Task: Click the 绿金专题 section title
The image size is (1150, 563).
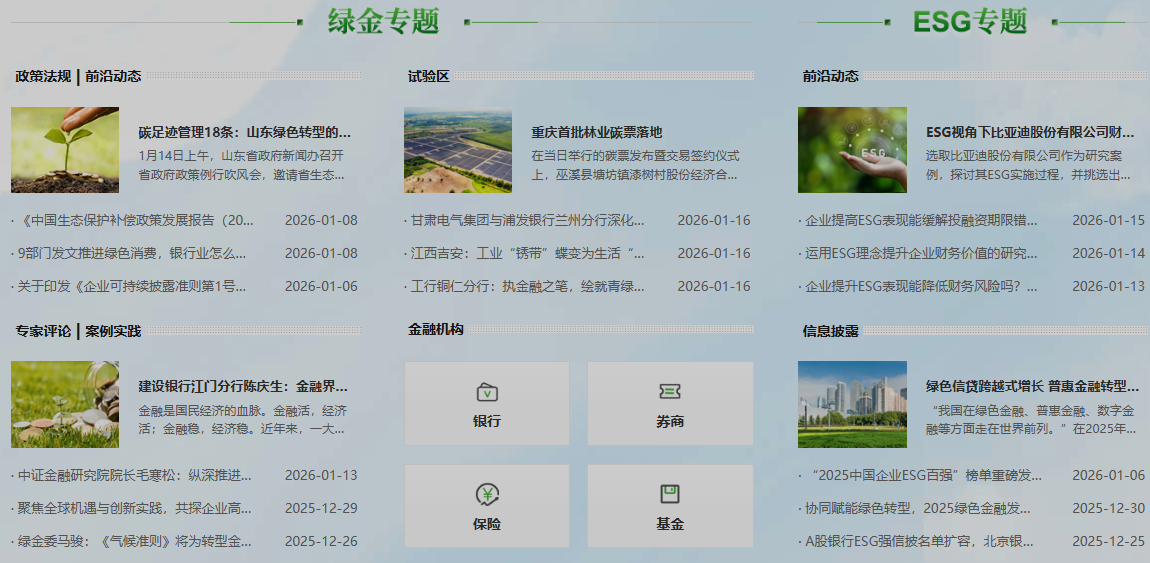Action: point(384,21)
